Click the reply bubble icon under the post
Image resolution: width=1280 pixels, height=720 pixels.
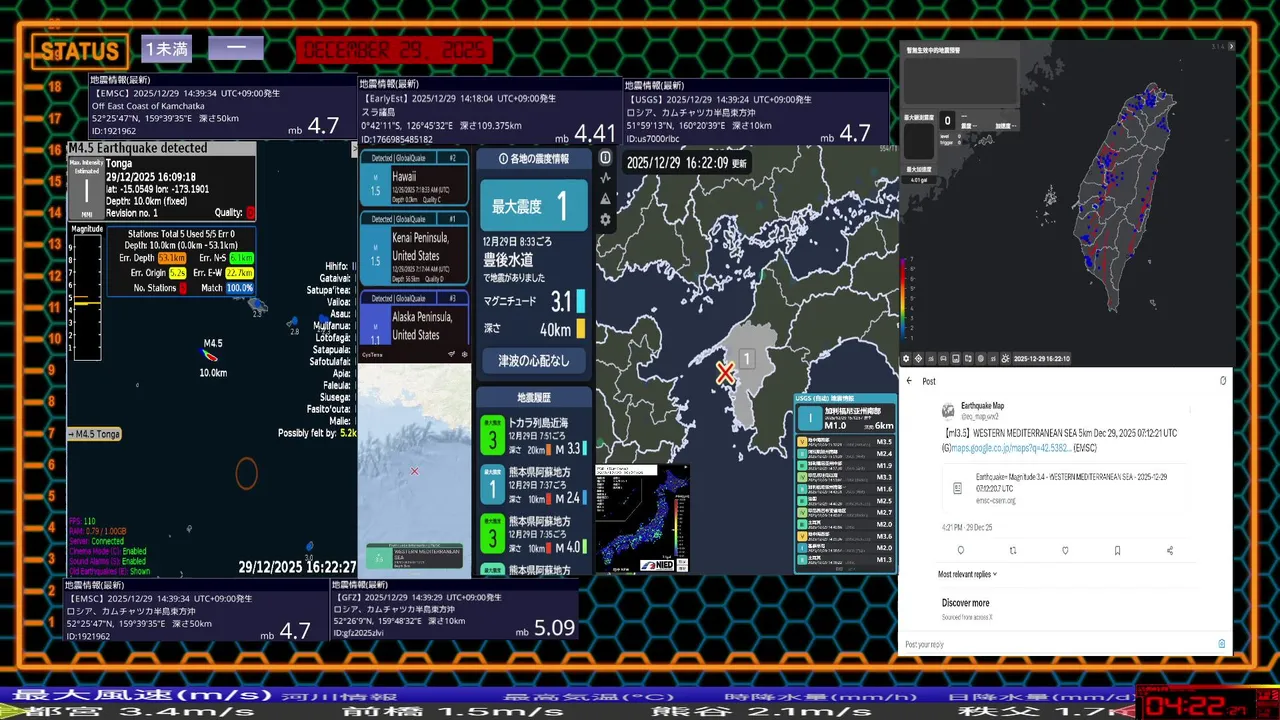click(961, 550)
